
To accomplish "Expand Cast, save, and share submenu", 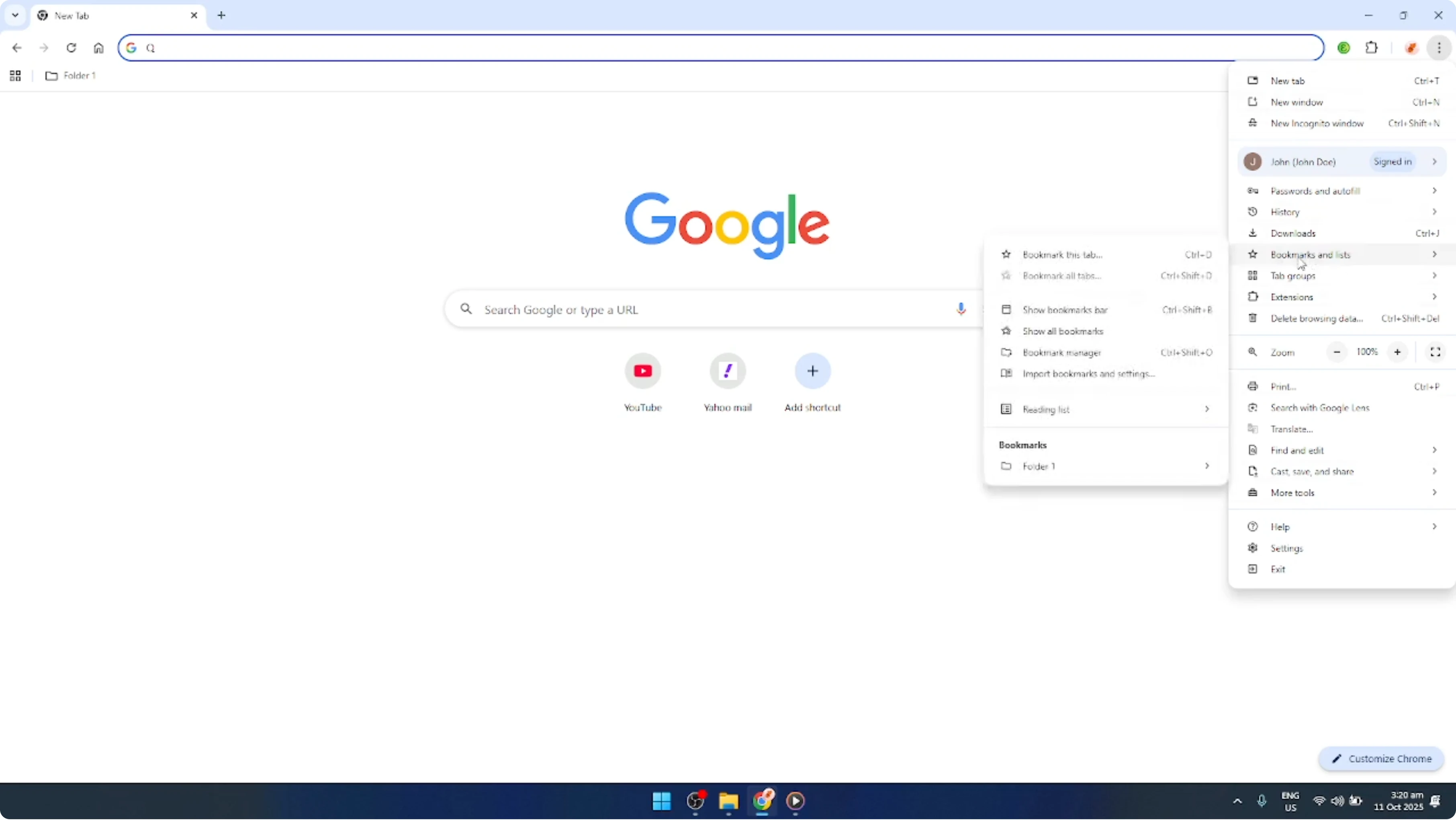I will point(1342,471).
